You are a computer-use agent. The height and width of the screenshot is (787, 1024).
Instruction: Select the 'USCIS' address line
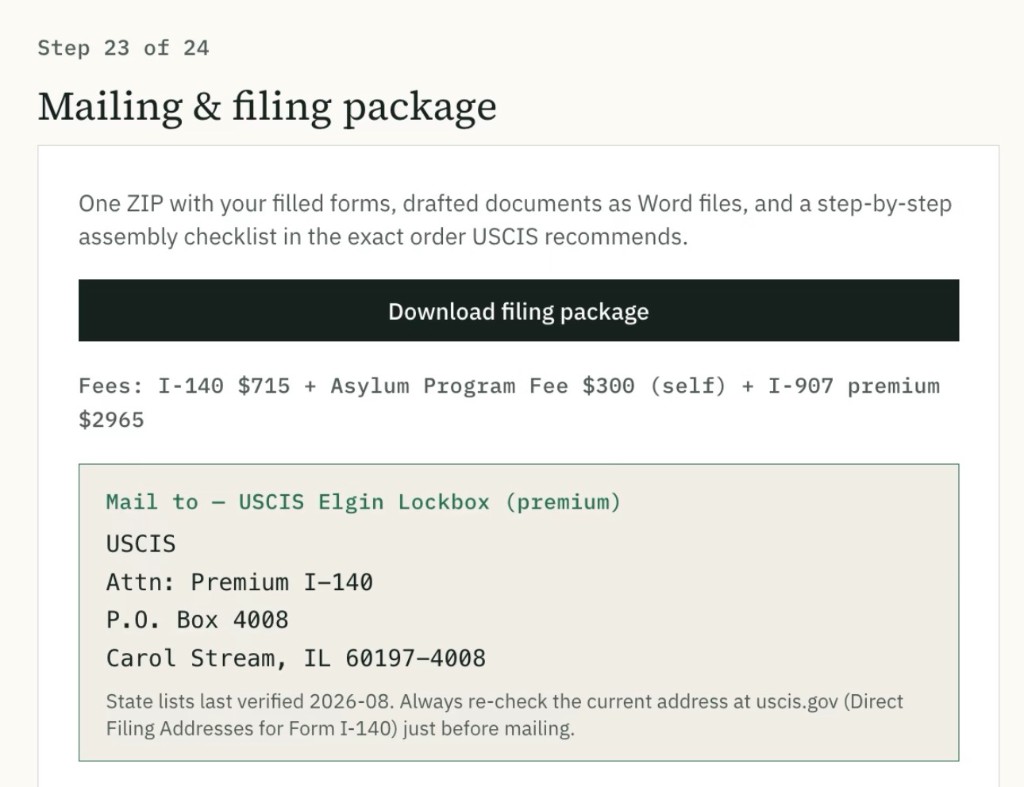(141, 544)
